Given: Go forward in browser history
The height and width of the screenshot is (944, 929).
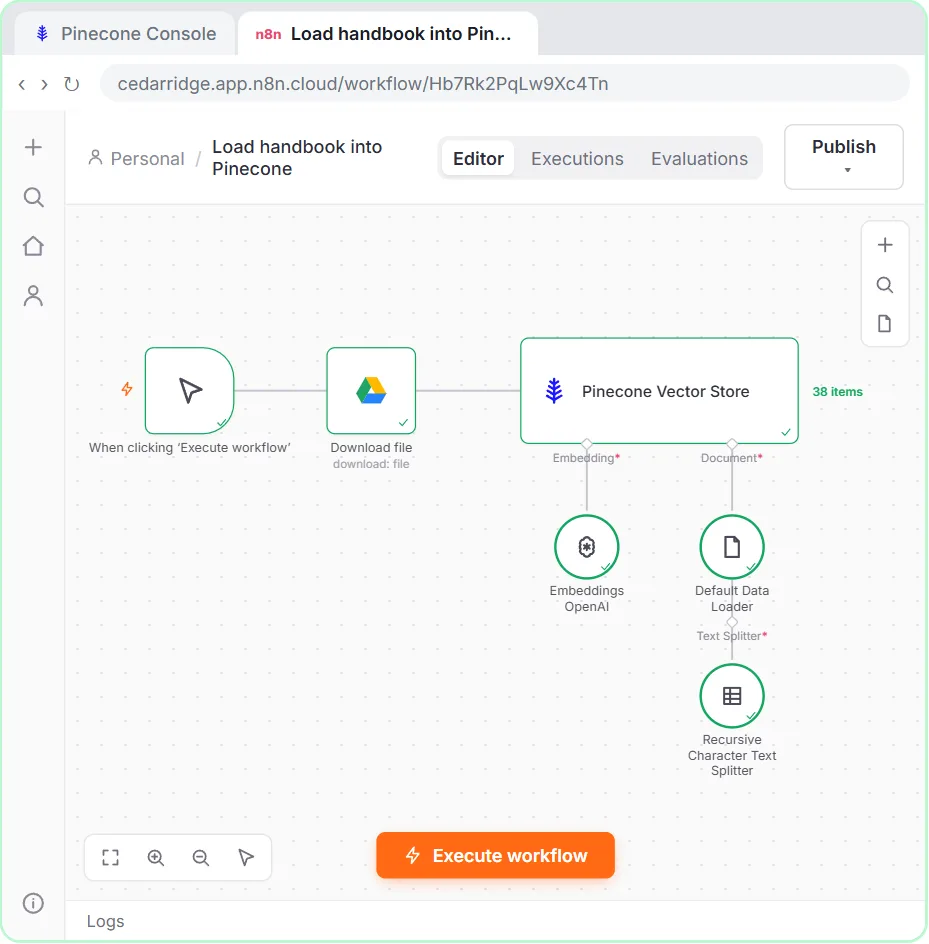Looking at the screenshot, I should point(44,84).
